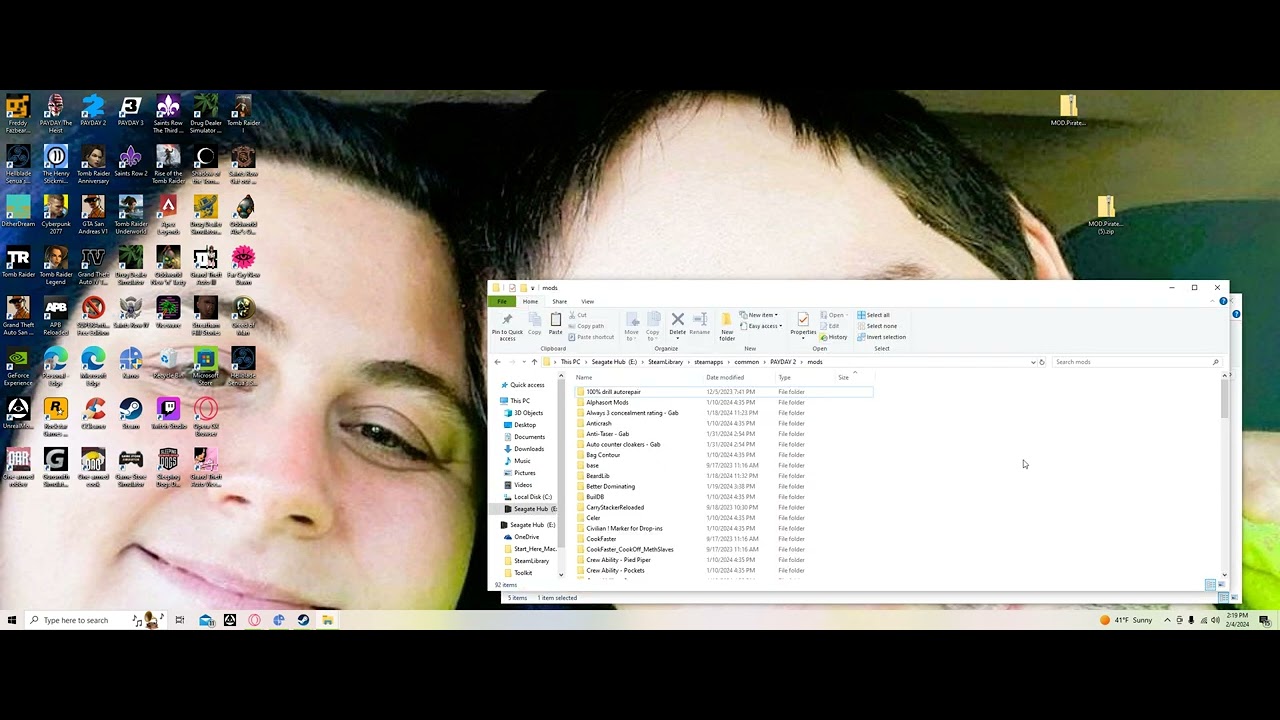
Task: Open the File tab
Action: [503, 301]
